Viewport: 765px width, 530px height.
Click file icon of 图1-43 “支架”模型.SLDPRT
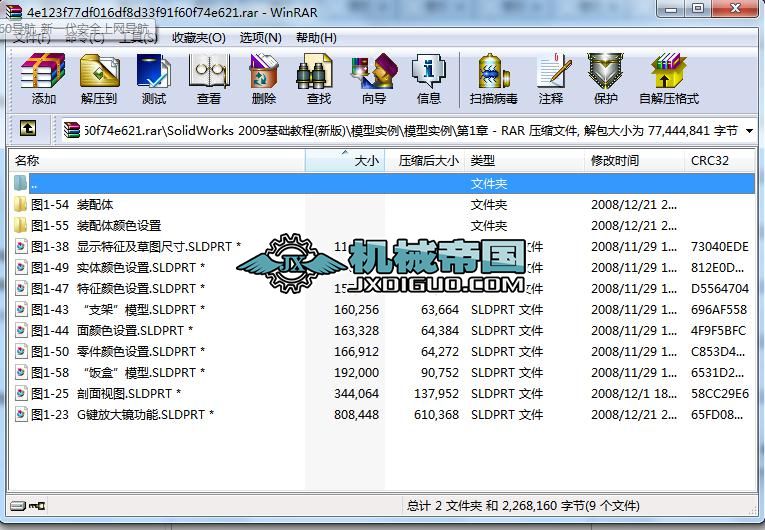coord(21,309)
